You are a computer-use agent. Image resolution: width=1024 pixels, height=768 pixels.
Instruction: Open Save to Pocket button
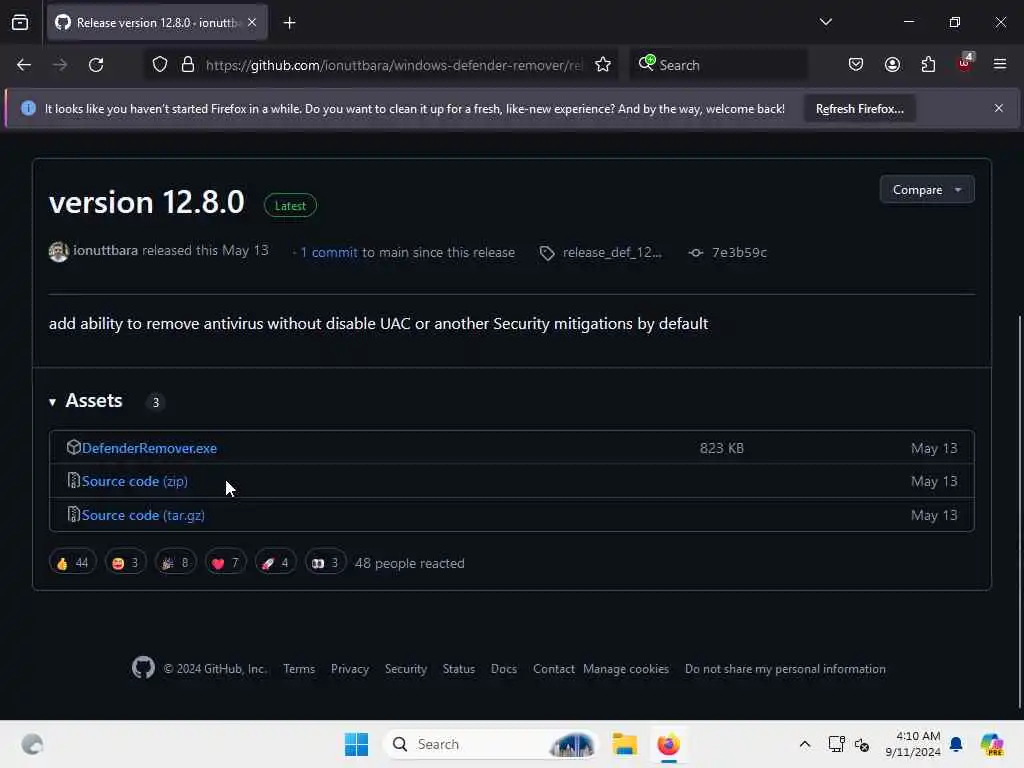(x=856, y=65)
